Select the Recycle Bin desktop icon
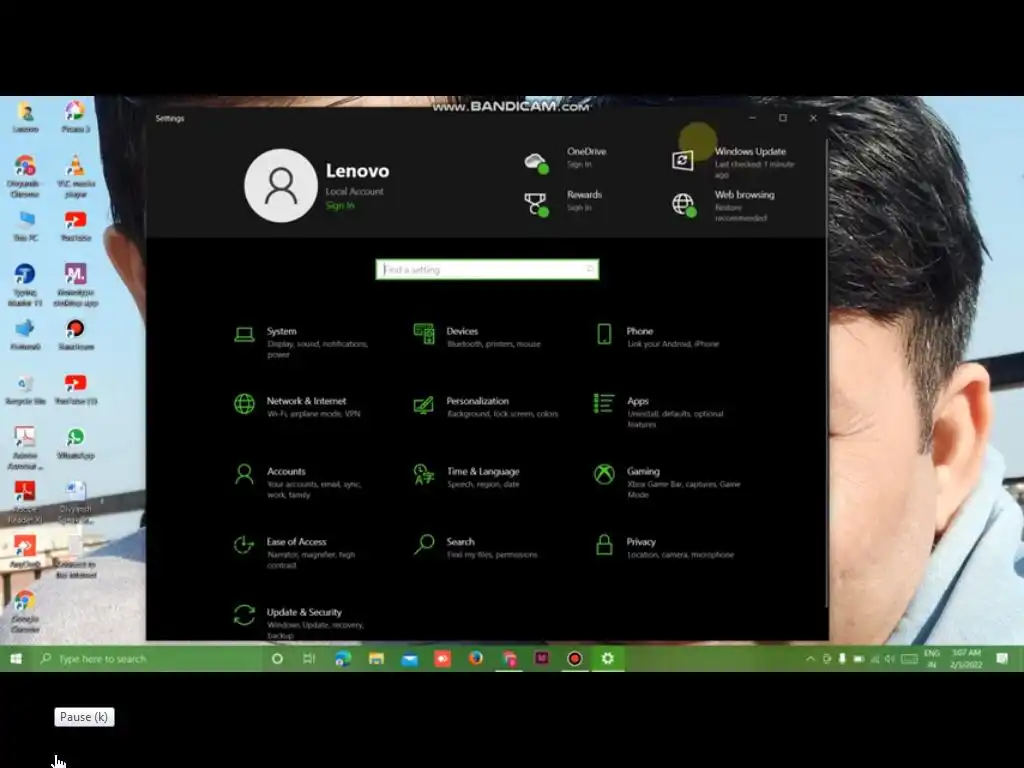The width and height of the screenshot is (1024, 768). point(25,390)
